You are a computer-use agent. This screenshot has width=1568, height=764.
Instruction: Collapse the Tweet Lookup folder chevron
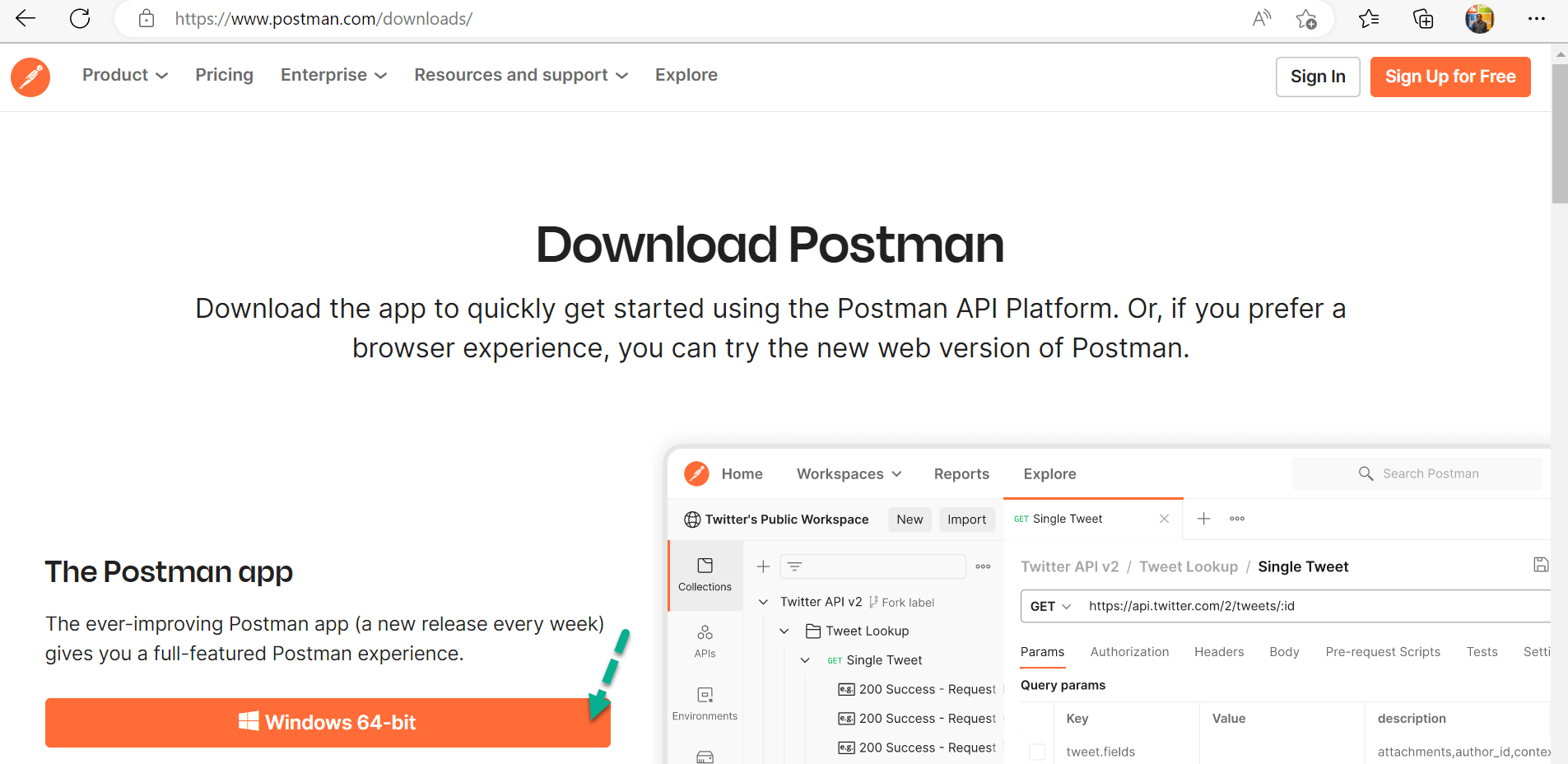[784, 631]
